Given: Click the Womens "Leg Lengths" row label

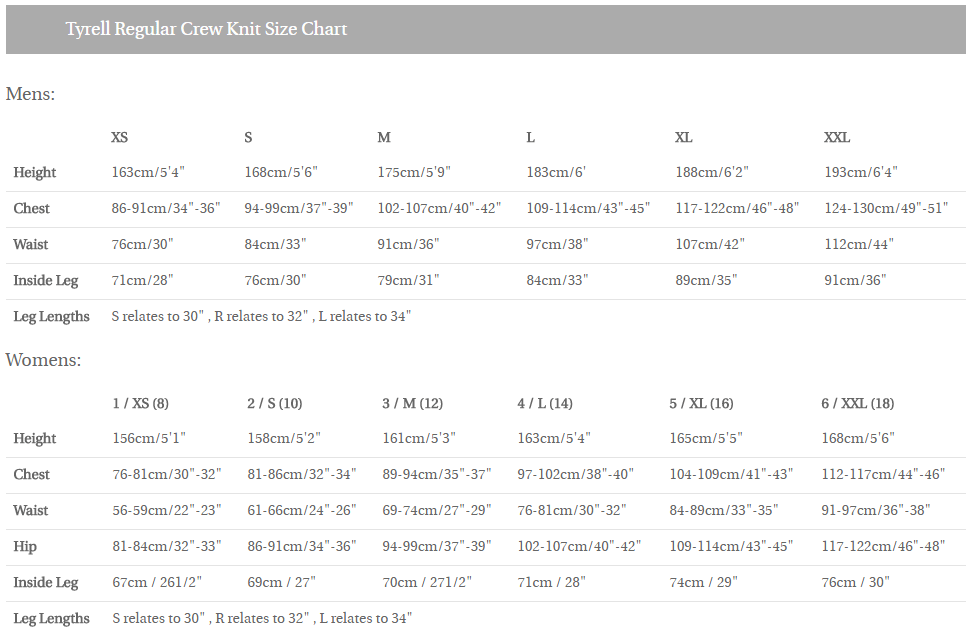Looking at the screenshot, I should (x=51, y=618).
